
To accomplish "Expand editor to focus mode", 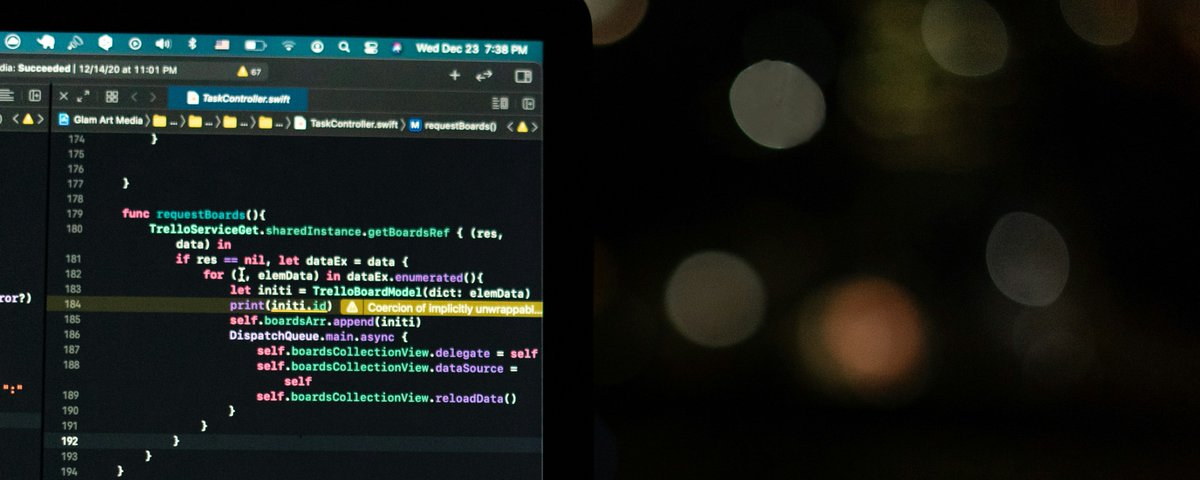I will (x=84, y=96).
